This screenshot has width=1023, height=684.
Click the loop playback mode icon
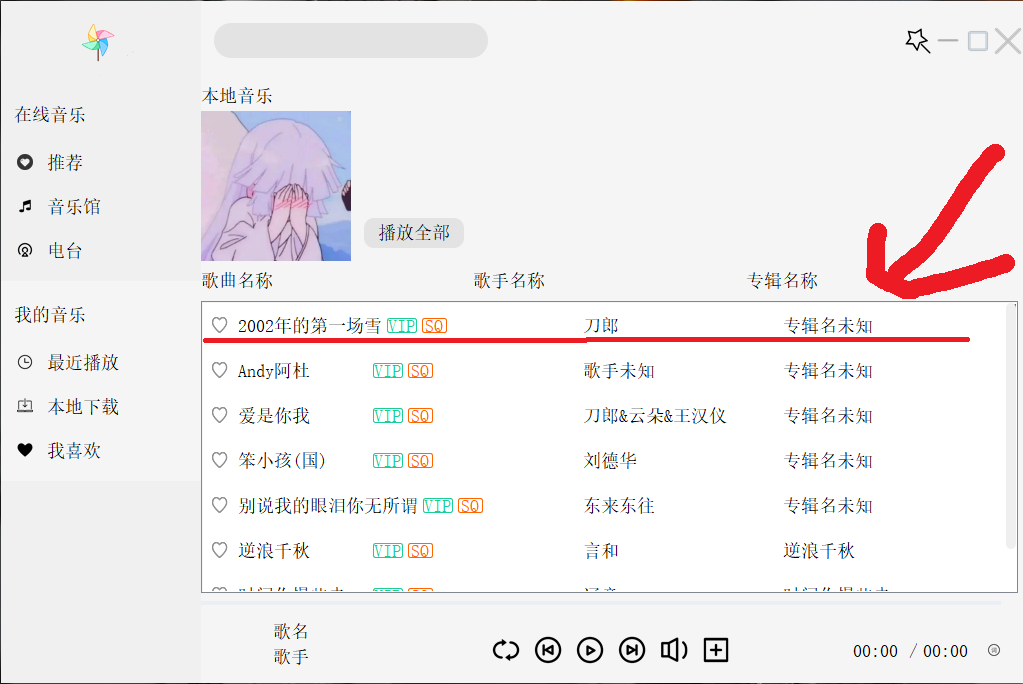pyautogui.click(x=506, y=650)
